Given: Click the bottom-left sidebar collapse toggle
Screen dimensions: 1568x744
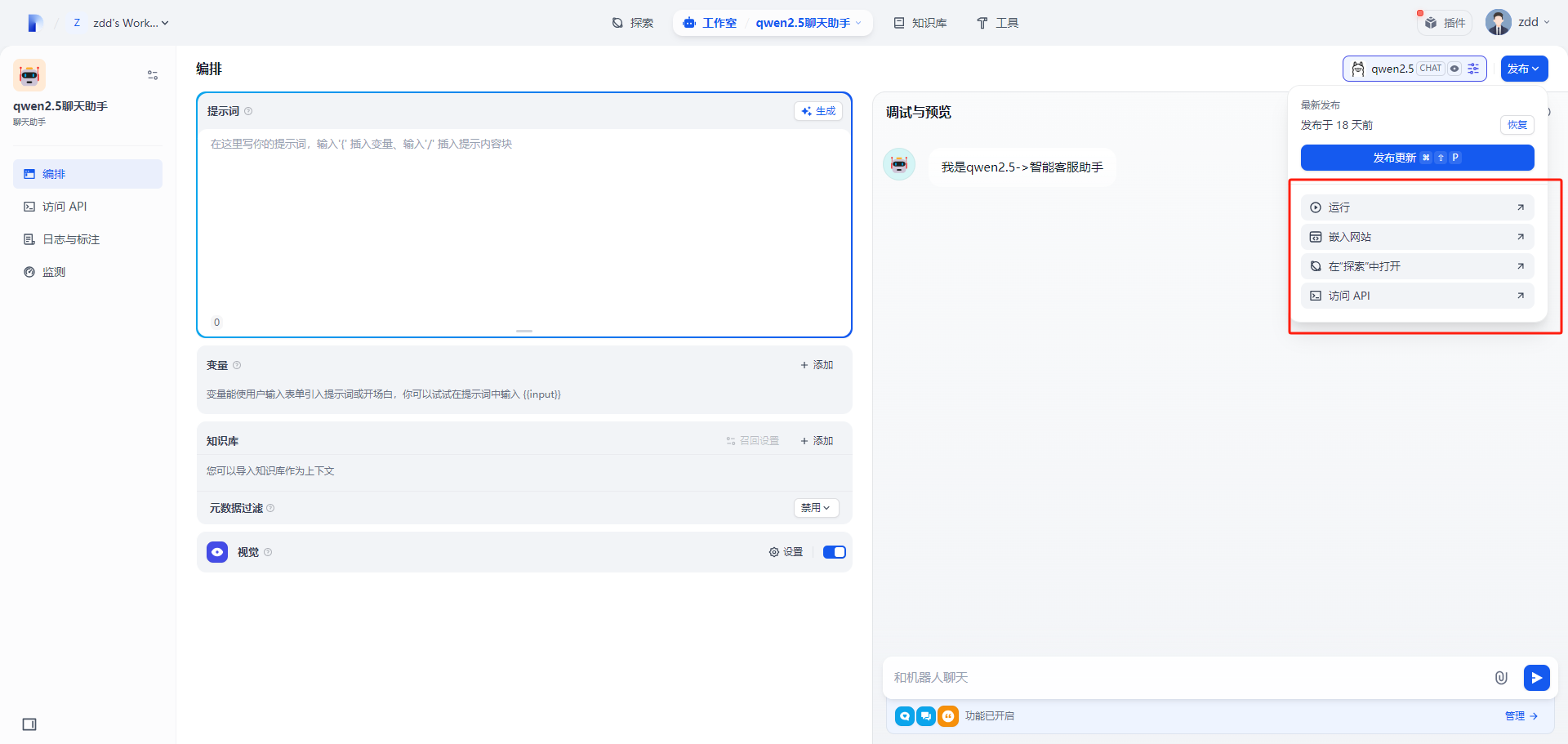Looking at the screenshot, I should tap(29, 724).
